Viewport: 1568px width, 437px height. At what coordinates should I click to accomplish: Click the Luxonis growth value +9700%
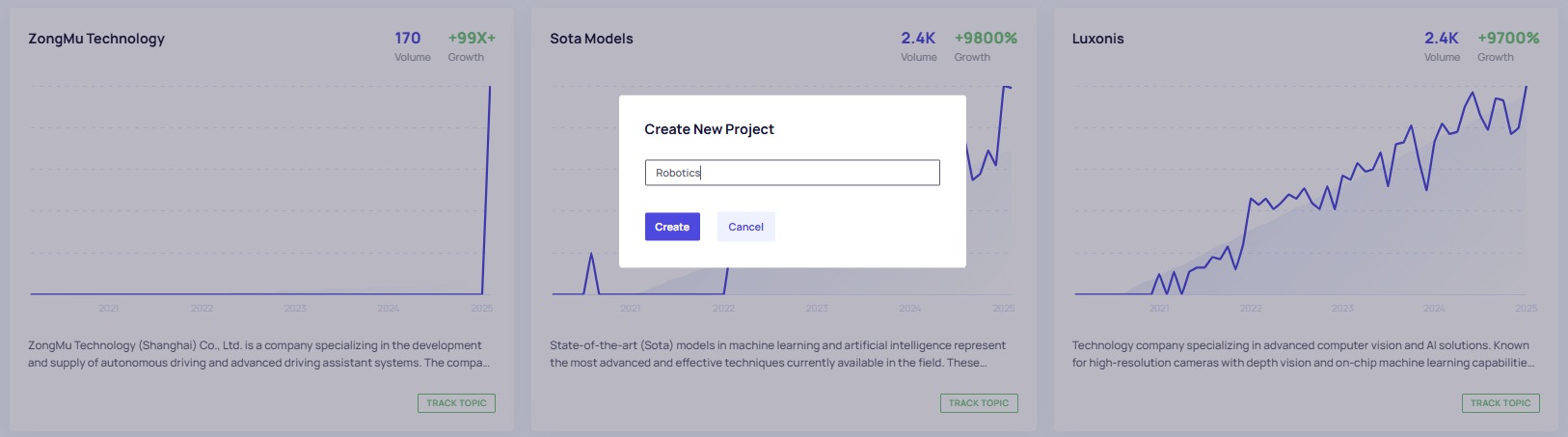[1508, 39]
